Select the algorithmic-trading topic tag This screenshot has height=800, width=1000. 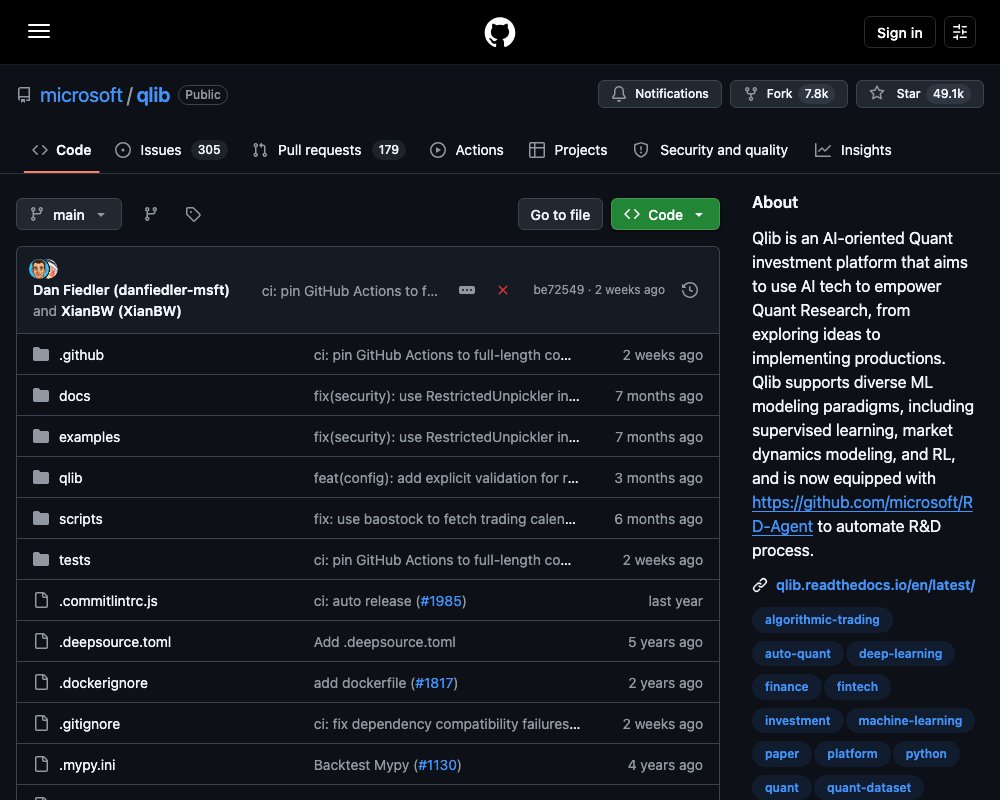(x=821, y=619)
